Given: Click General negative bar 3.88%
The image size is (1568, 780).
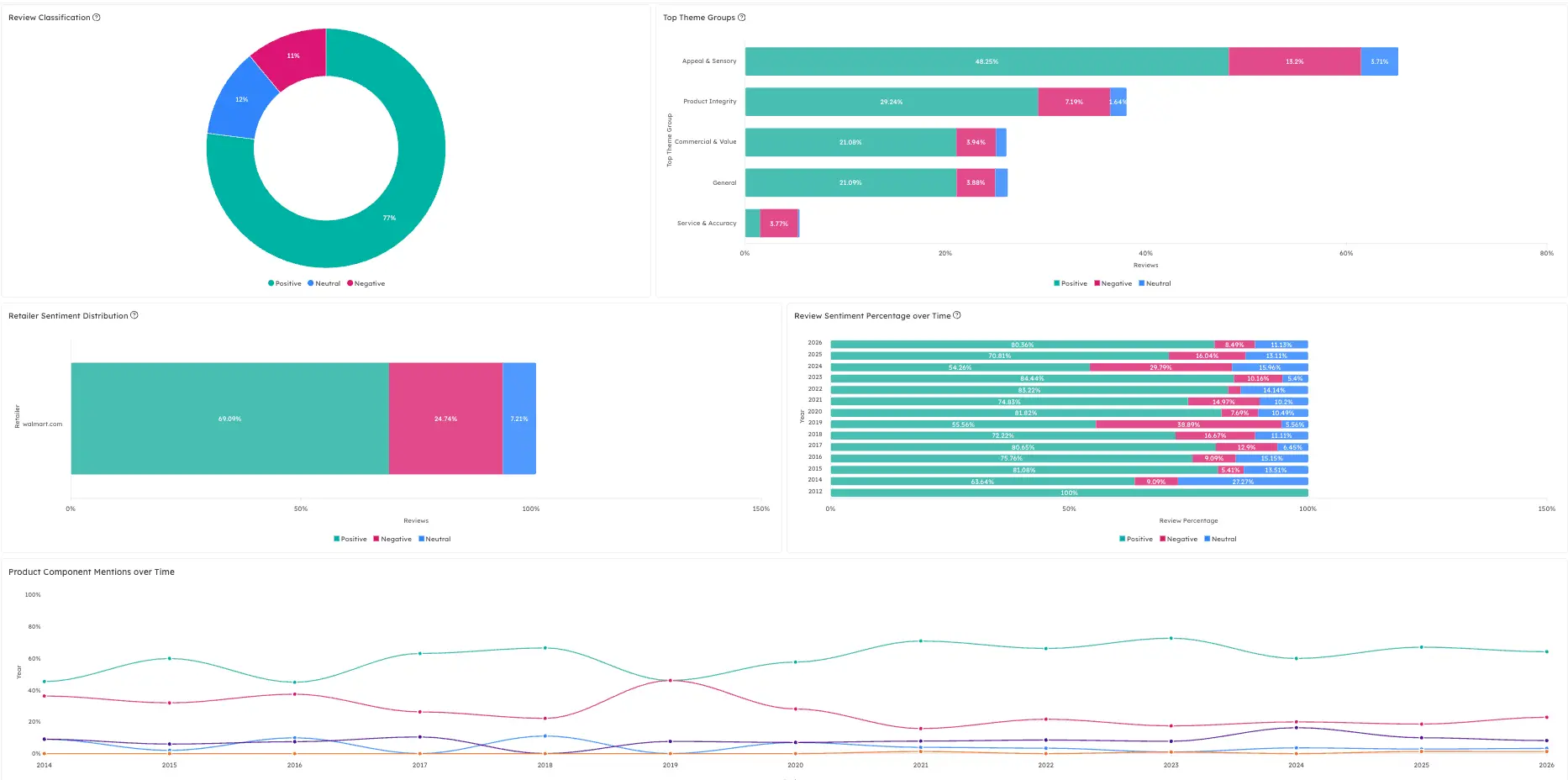Looking at the screenshot, I should pos(976,182).
